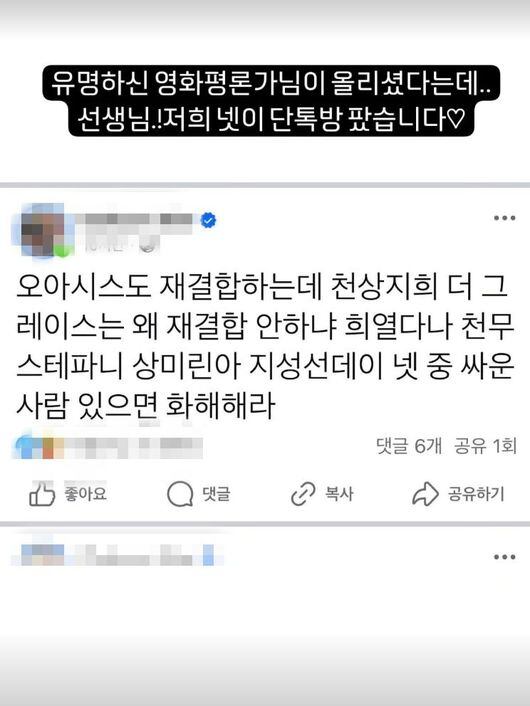The height and width of the screenshot is (706, 530).
Task: Tap the 복사 button label
Action: coord(340,494)
